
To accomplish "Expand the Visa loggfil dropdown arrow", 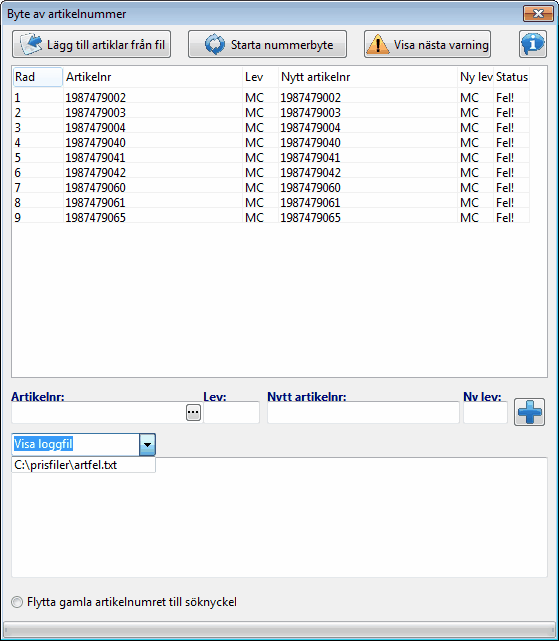I will click(147, 444).
